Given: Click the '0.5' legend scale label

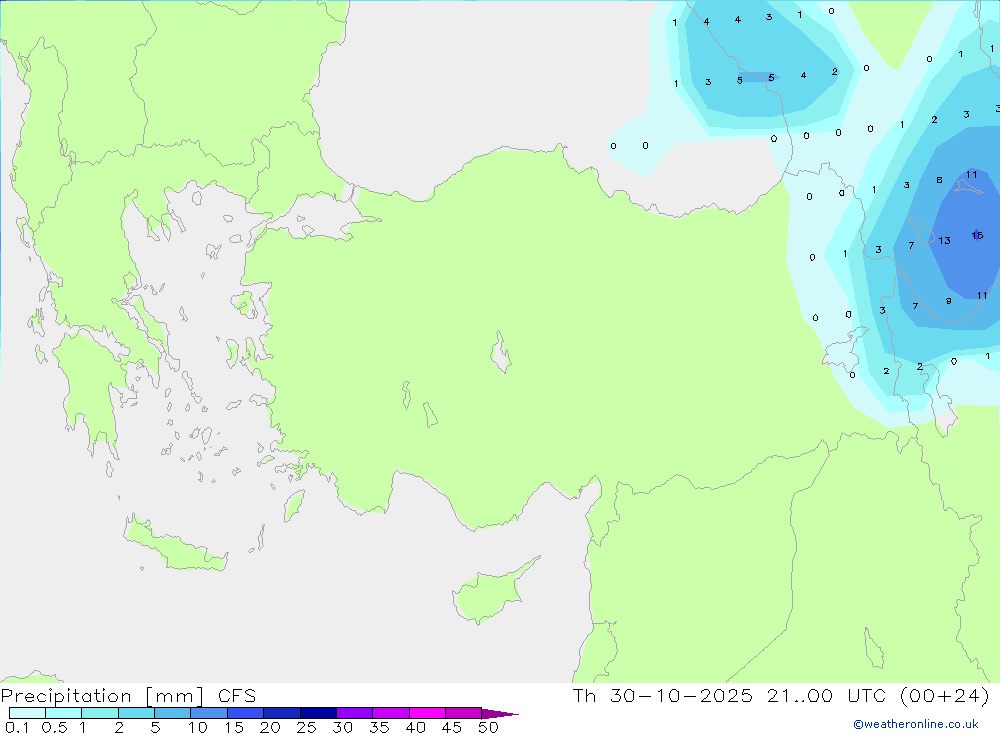Looking at the screenshot, I should tap(54, 727).
